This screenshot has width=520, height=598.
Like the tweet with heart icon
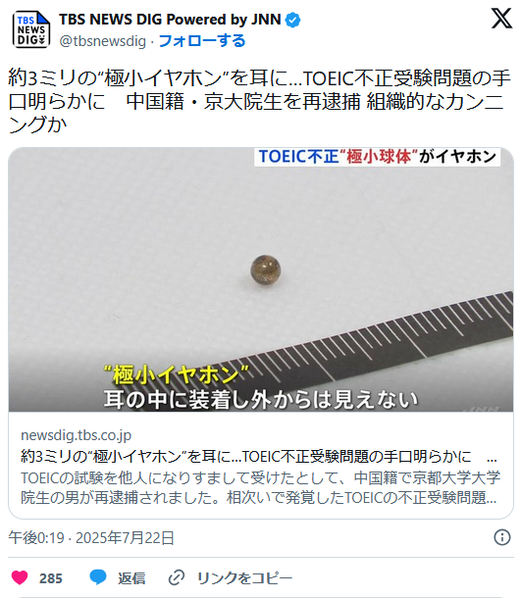(x=19, y=577)
